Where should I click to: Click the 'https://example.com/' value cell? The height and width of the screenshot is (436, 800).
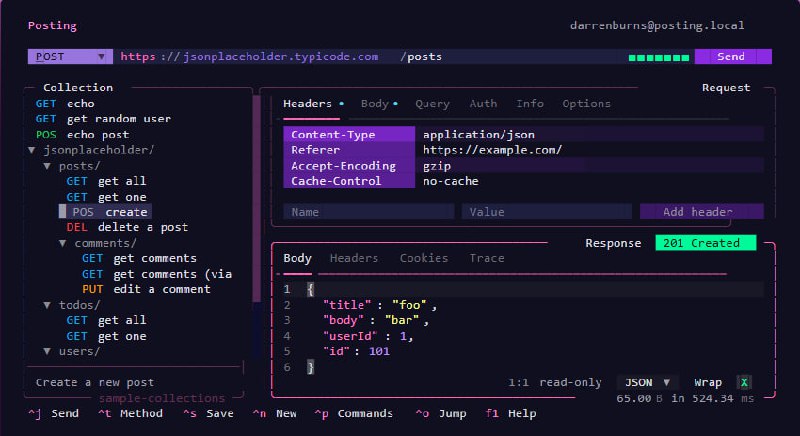pyautogui.click(x=492, y=150)
